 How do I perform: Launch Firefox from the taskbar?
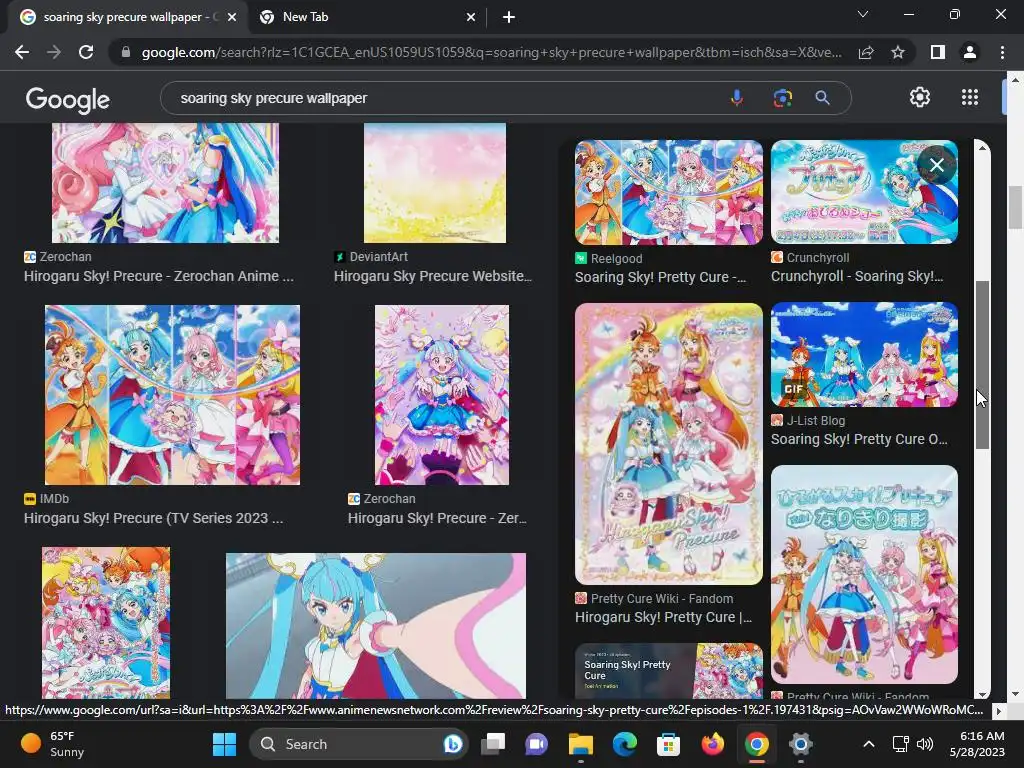click(x=712, y=744)
